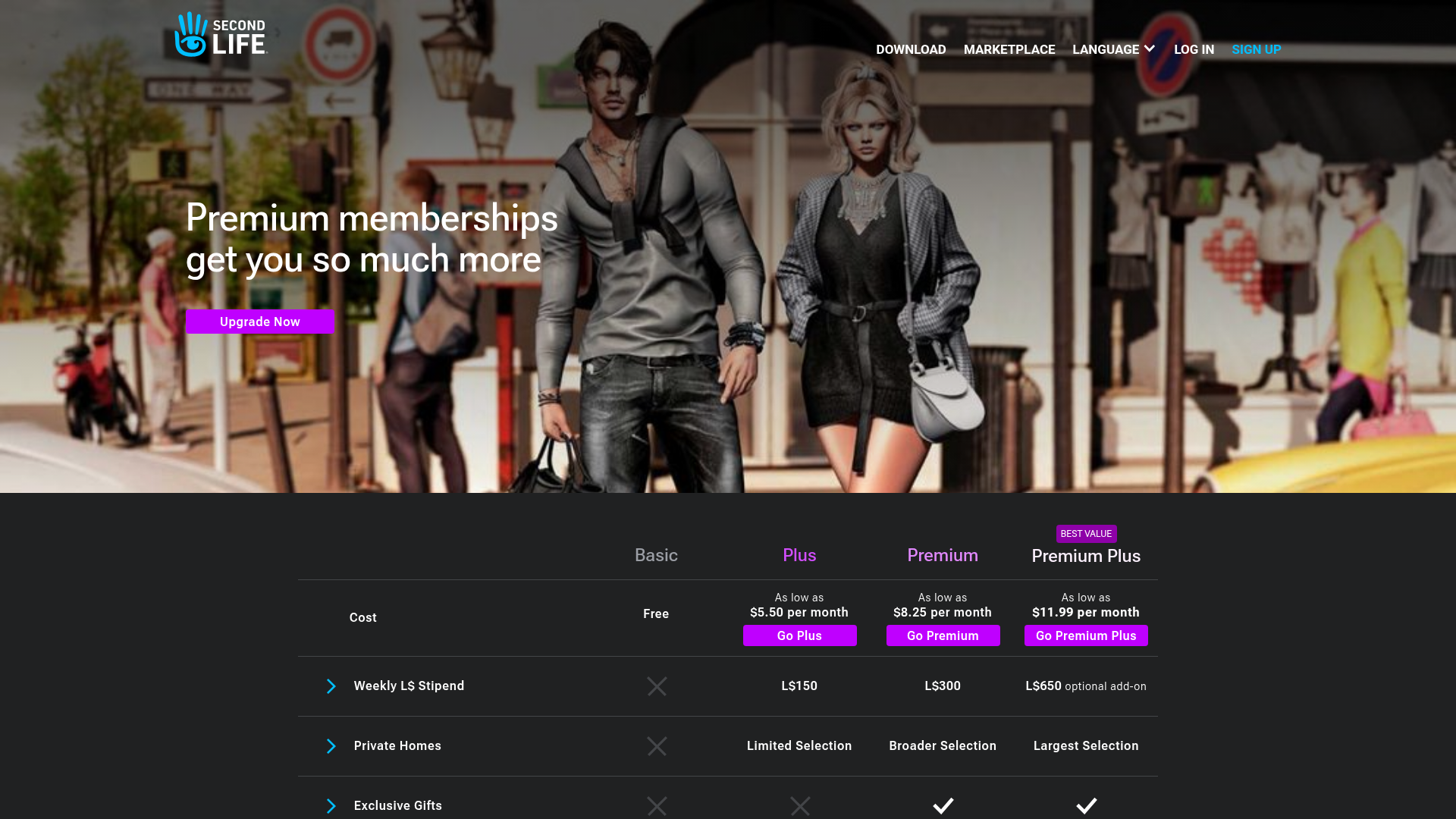The width and height of the screenshot is (1456, 819).
Task: Click the X icon for Basic Weekly Stipend
Action: (657, 686)
